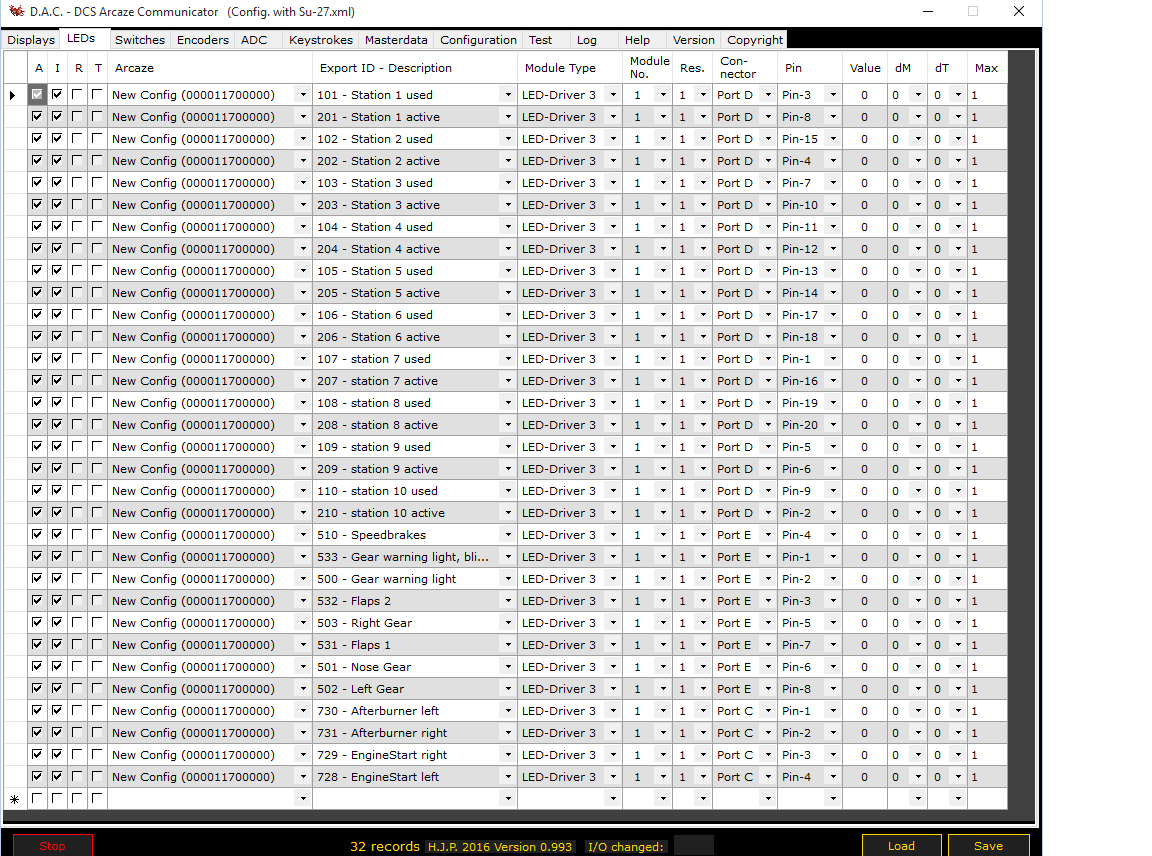
Task: Toggle A checkbox for Station 1 active row
Action: coord(37,116)
